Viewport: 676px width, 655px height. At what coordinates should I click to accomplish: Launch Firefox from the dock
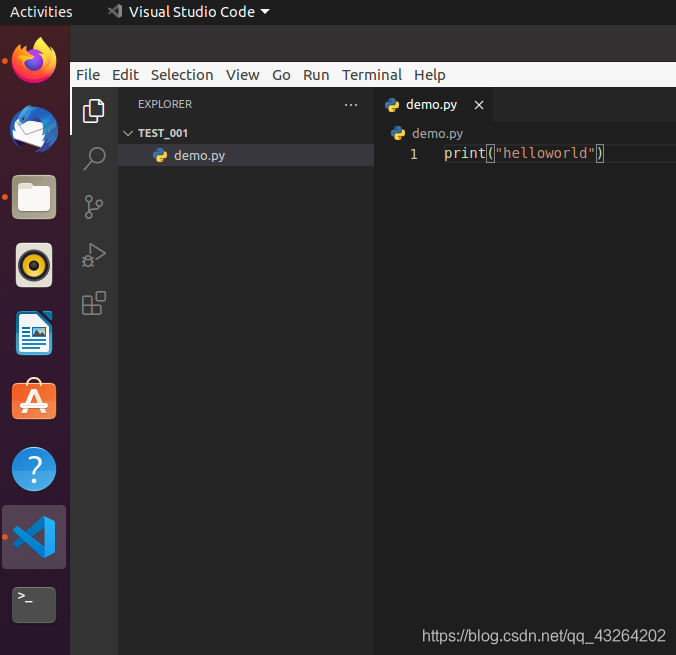[x=34, y=60]
